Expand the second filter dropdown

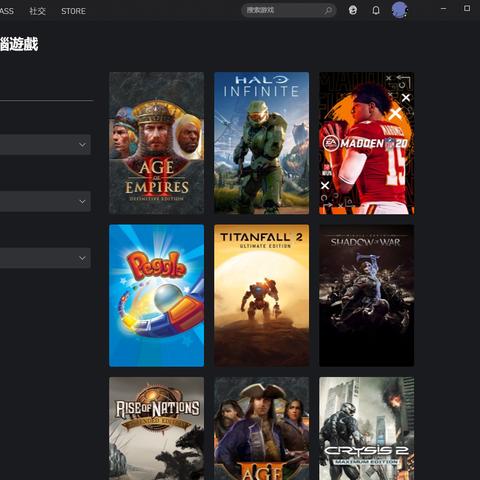(45, 201)
